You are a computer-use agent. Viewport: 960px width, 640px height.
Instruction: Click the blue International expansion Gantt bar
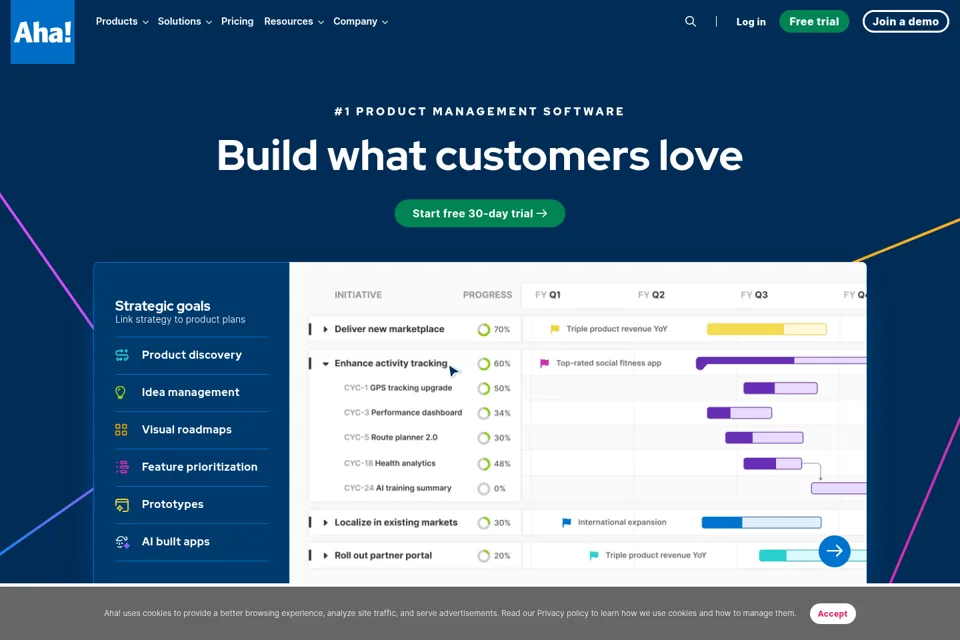point(761,523)
